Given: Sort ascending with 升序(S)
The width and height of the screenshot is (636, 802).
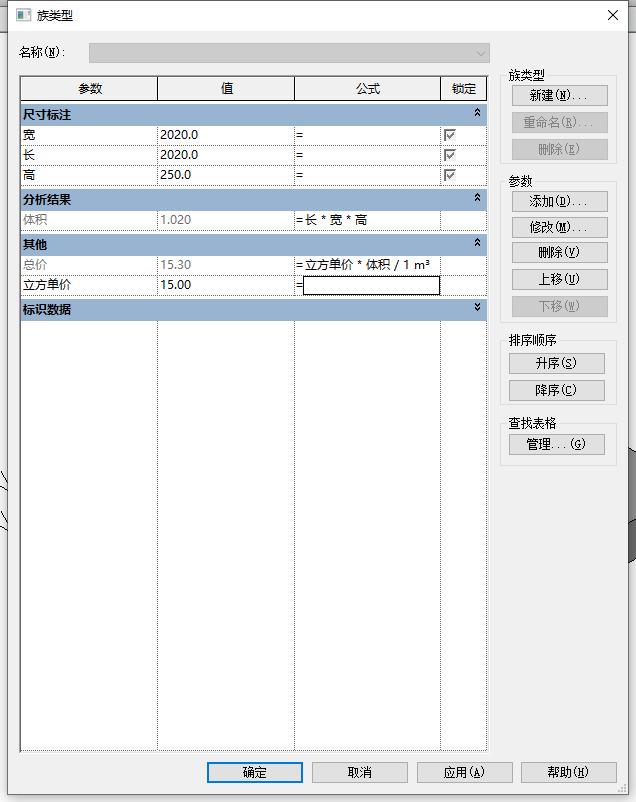Looking at the screenshot, I should coord(557,364).
